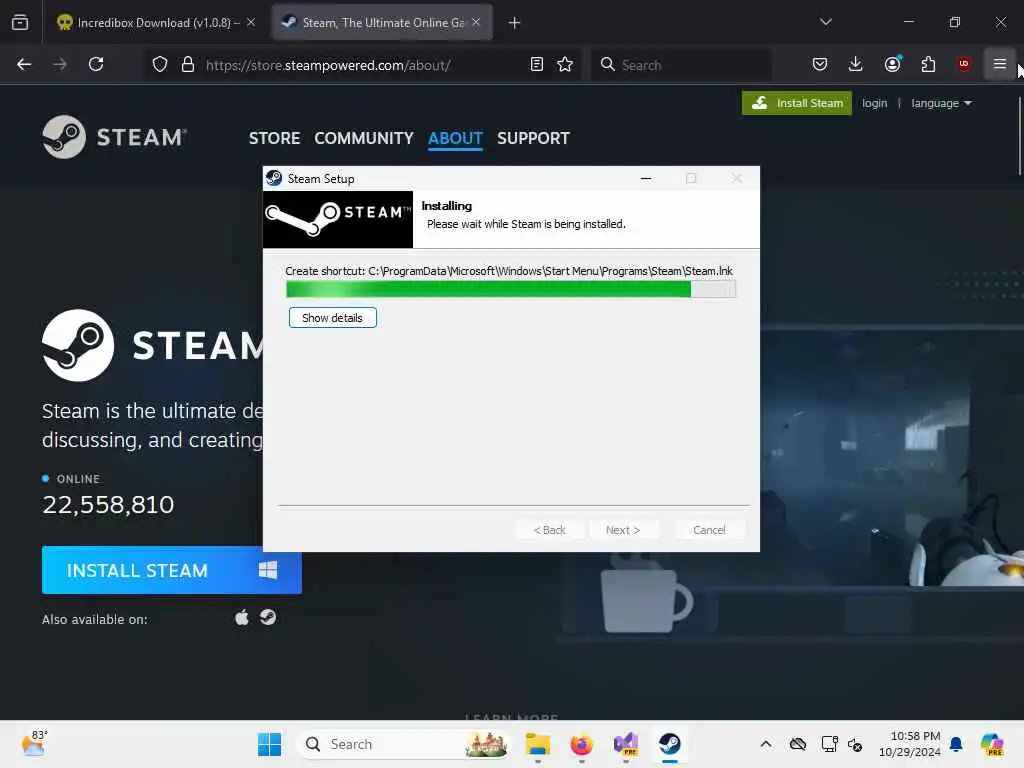Screen dimensions: 1024x768
Task: Open the clock showing 10:58 PM
Action: (x=909, y=744)
